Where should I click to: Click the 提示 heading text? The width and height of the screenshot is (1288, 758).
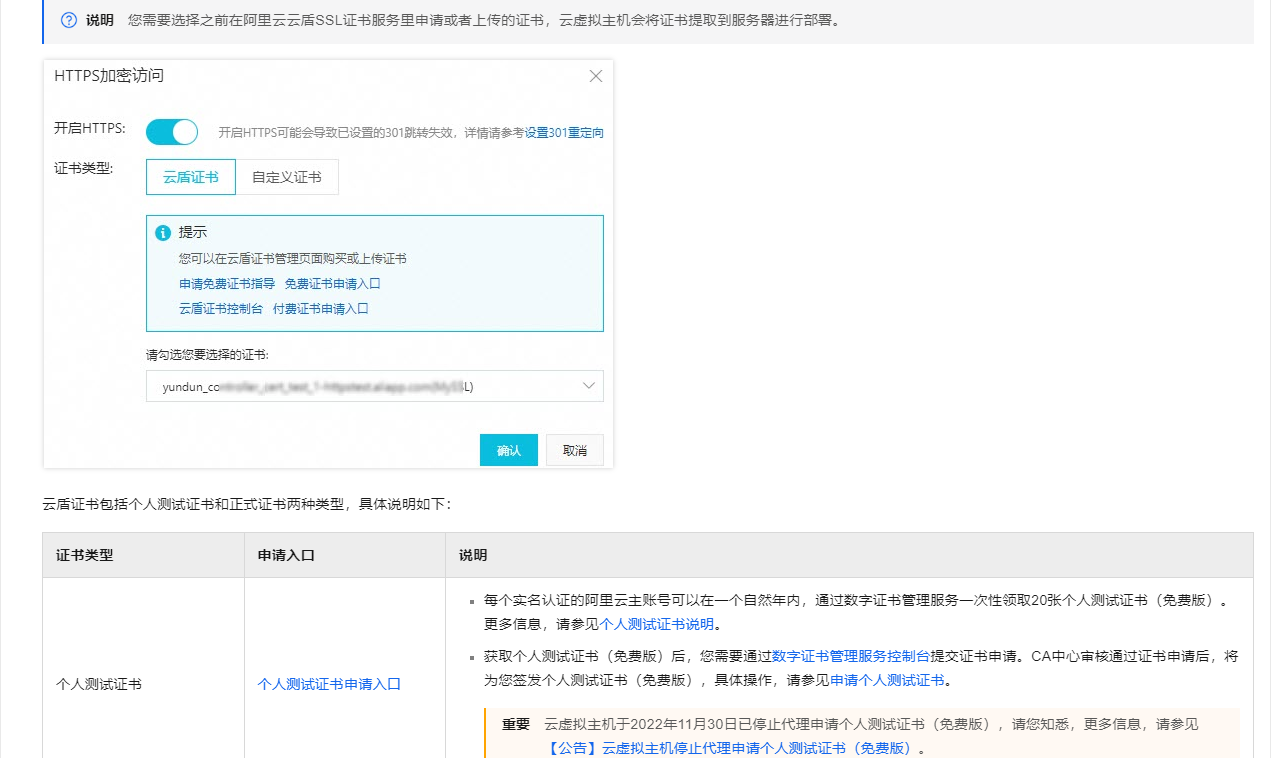coord(193,232)
